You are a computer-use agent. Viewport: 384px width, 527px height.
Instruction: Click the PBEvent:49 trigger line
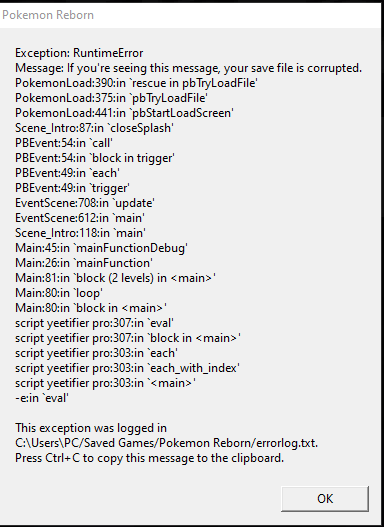[72, 188]
